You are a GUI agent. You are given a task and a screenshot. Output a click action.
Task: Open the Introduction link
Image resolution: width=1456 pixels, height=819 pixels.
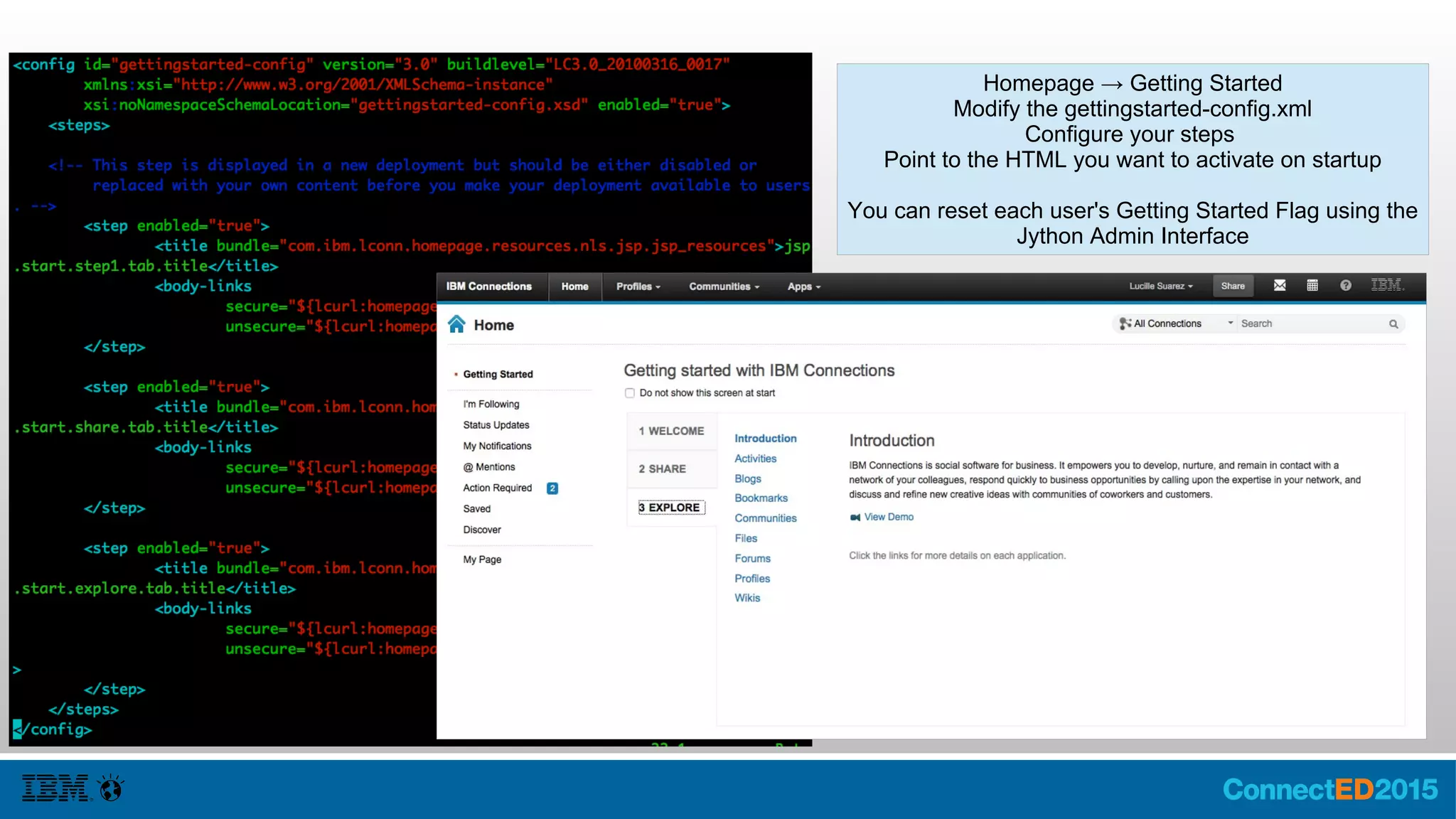[x=766, y=439]
